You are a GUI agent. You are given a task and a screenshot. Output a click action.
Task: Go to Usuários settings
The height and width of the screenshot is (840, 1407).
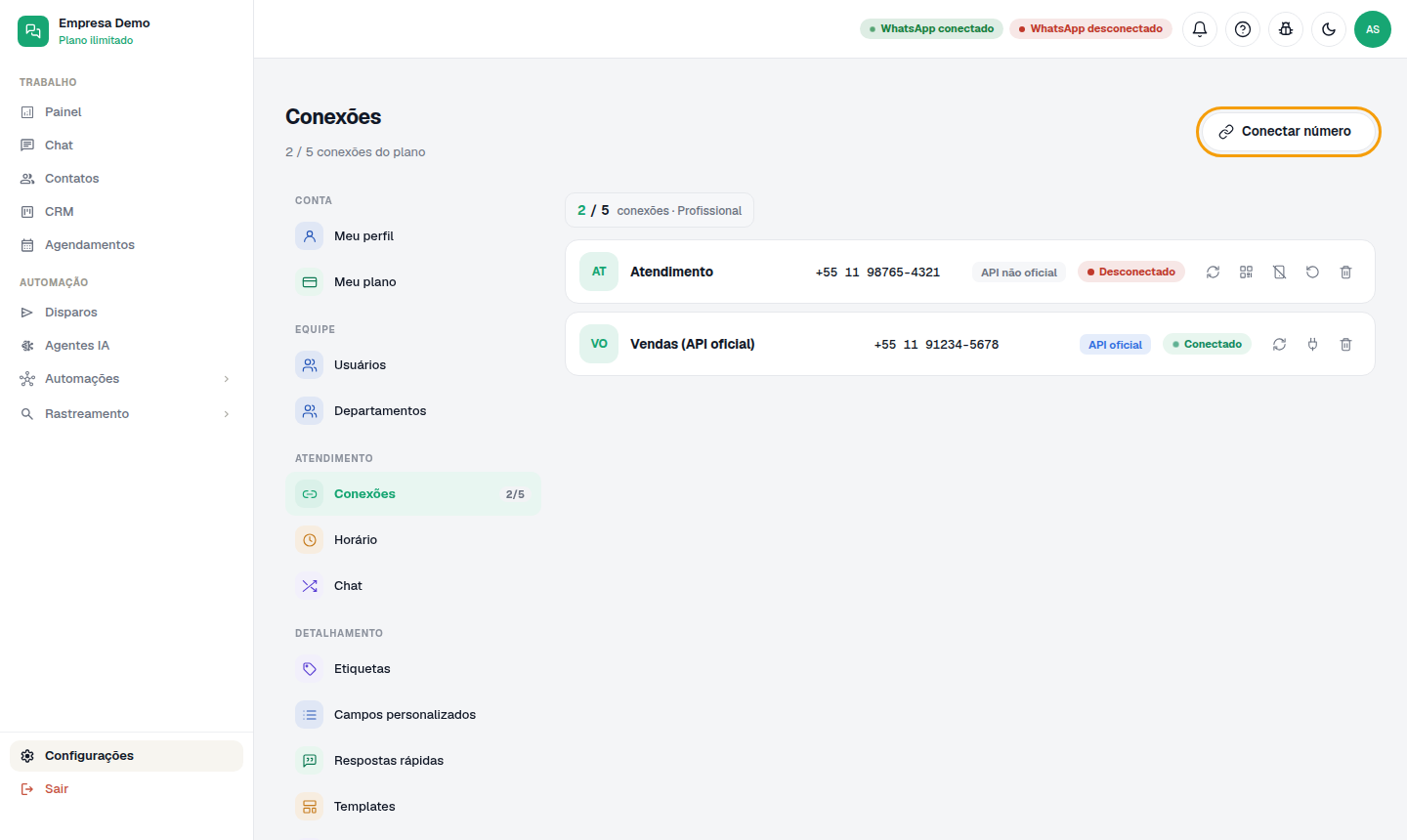click(x=412, y=365)
